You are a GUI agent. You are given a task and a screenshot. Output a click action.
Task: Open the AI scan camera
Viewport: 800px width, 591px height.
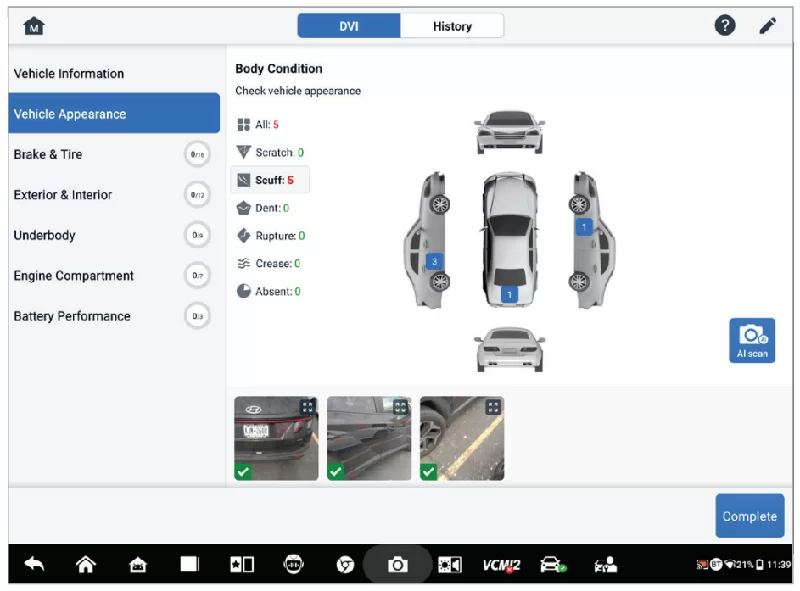pos(751,340)
